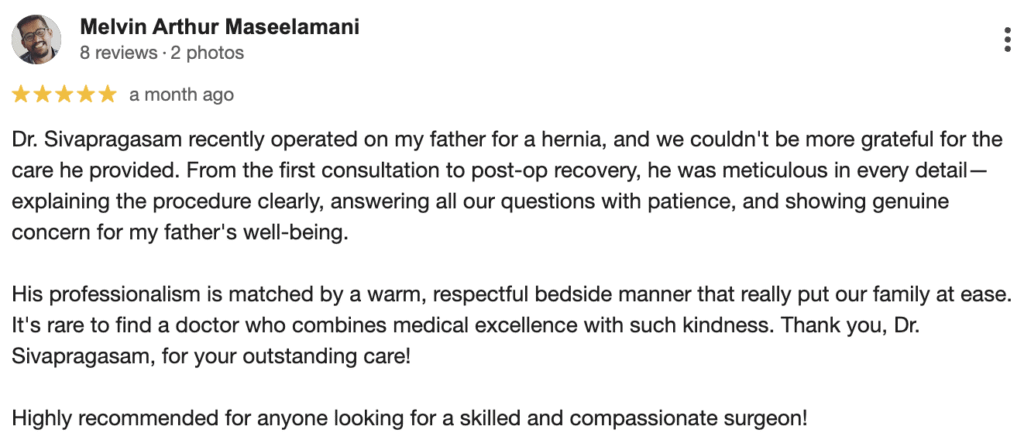Click line "Sivapragasam, for your outstanding care!"
Screen dimensions: 1024x440
point(212,357)
